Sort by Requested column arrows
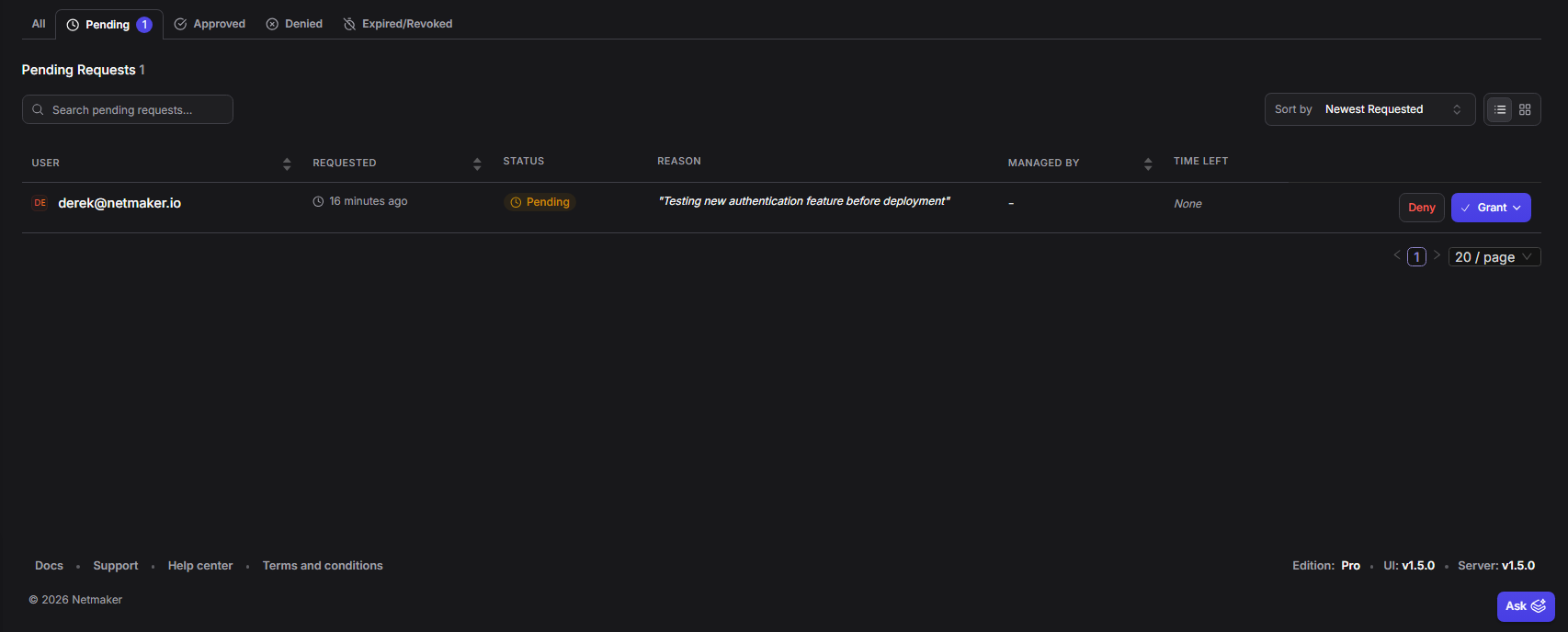Viewport: 1568px width, 632px height. (477, 164)
